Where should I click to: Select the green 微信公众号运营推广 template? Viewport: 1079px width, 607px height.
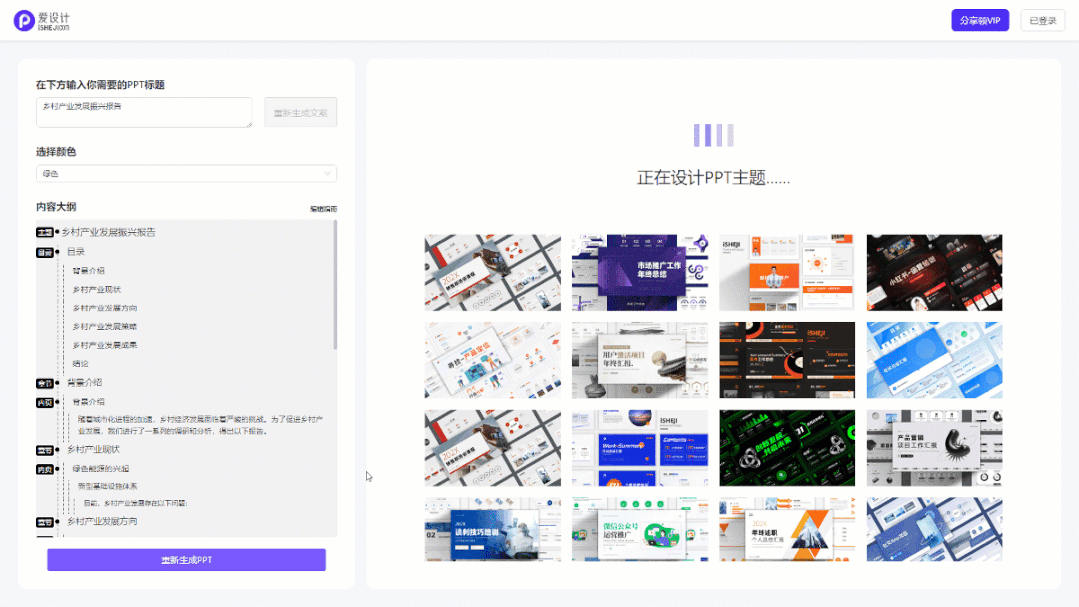(640, 529)
